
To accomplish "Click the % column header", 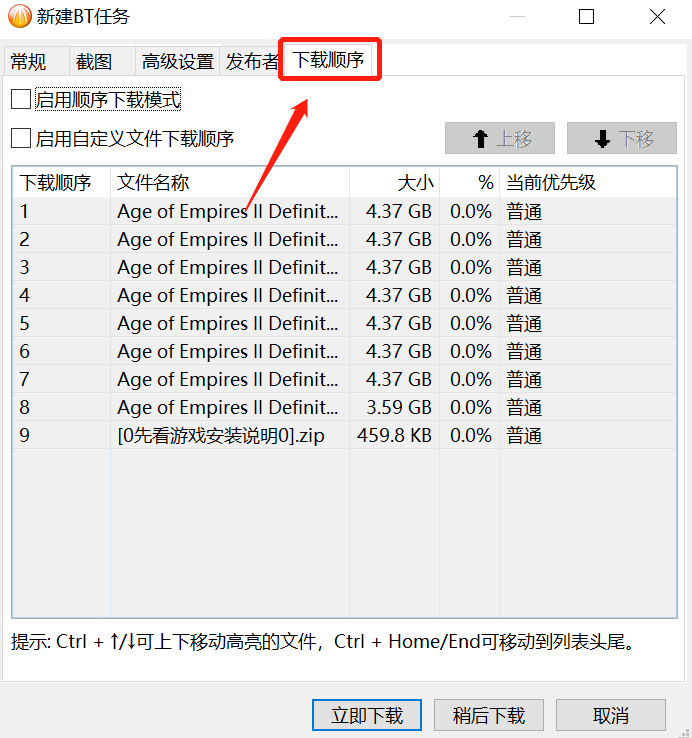I will [x=469, y=182].
